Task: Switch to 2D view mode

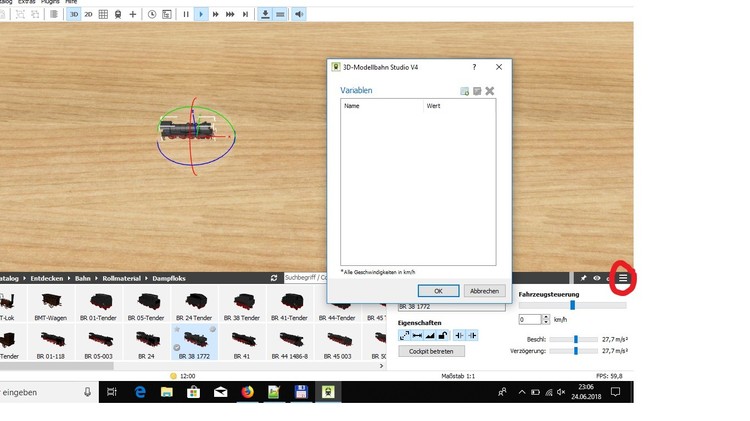Action: pyautogui.click(x=89, y=14)
